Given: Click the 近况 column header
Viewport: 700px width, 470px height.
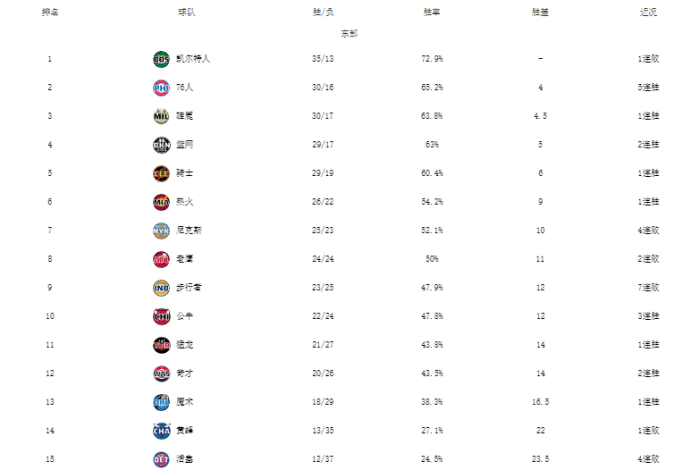Looking at the screenshot, I should pos(648,12).
